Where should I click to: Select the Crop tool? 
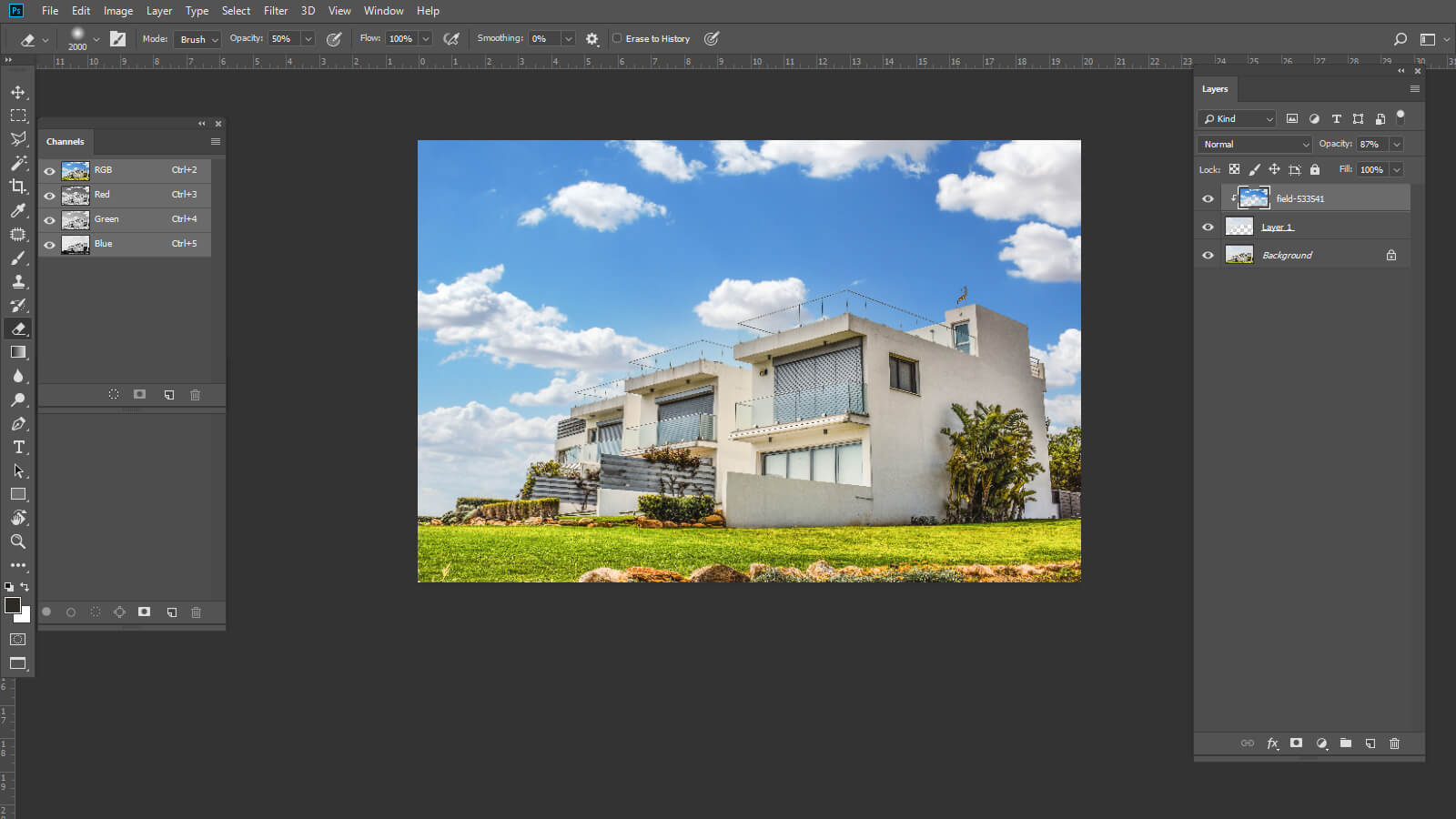18,187
